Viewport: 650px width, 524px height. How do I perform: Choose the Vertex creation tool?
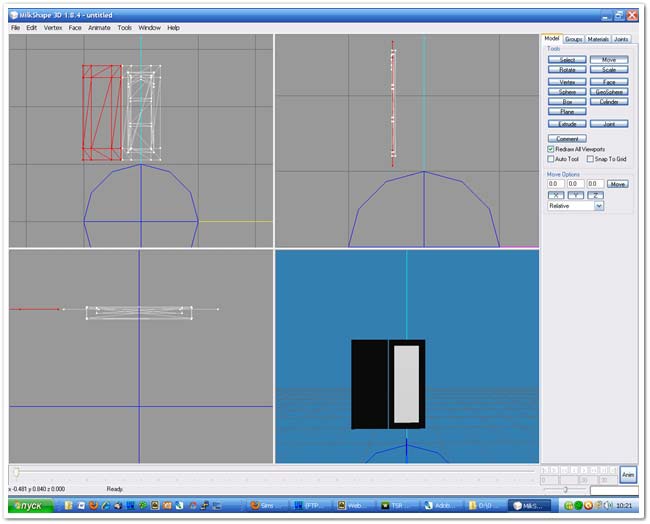pyautogui.click(x=567, y=82)
